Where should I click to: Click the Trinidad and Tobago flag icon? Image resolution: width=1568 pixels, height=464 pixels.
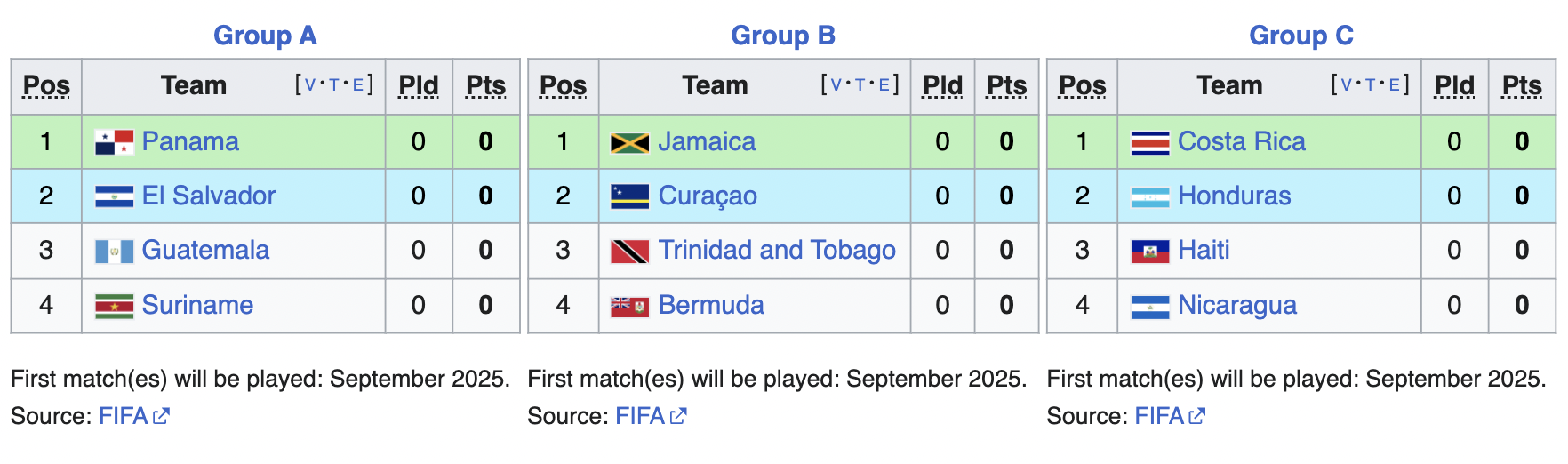pos(629,252)
